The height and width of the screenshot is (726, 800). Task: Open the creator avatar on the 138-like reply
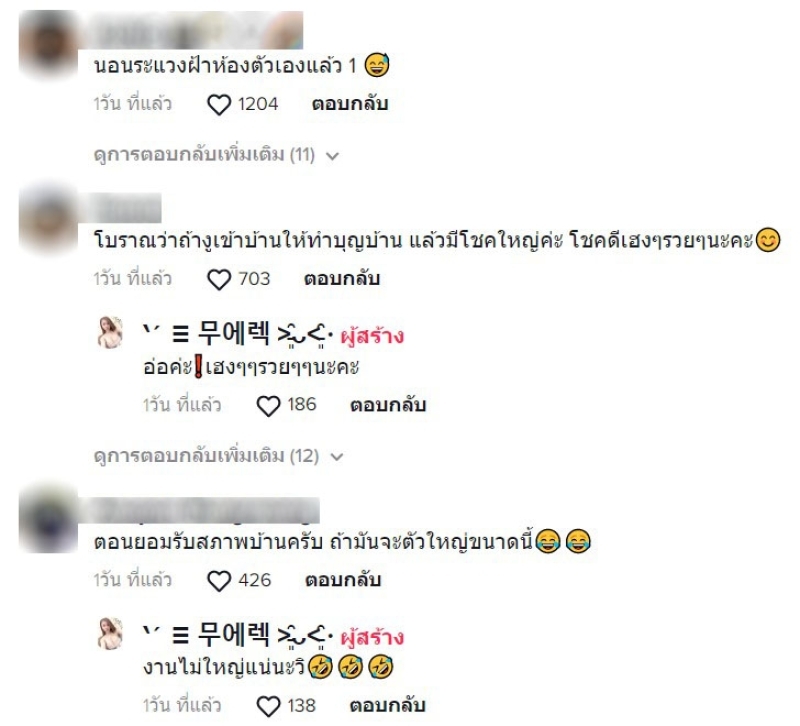coord(110,633)
